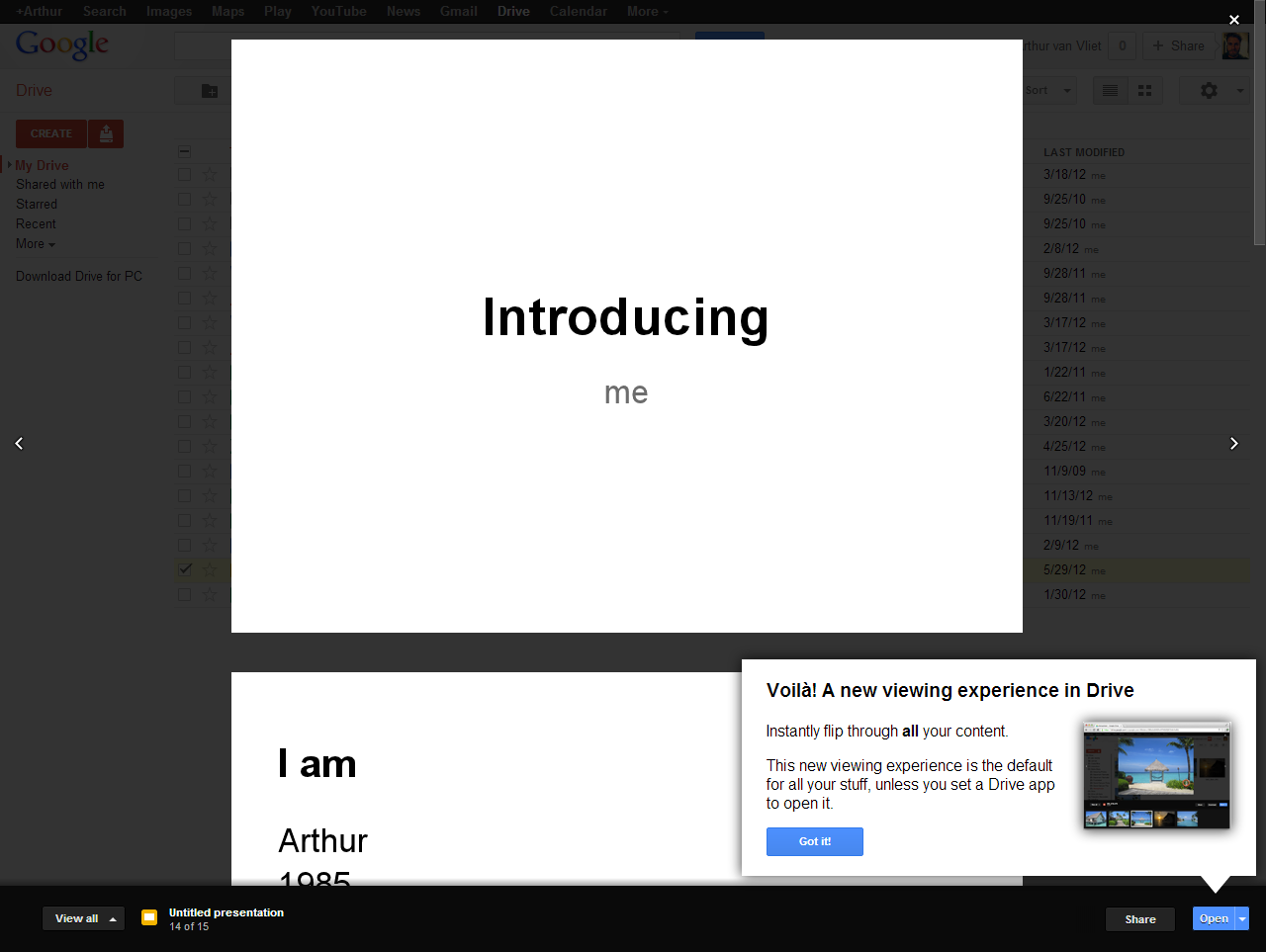This screenshot has height=952, width=1266.
Task: Switch to list view
Action: pyautogui.click(x=1111, y=91)
